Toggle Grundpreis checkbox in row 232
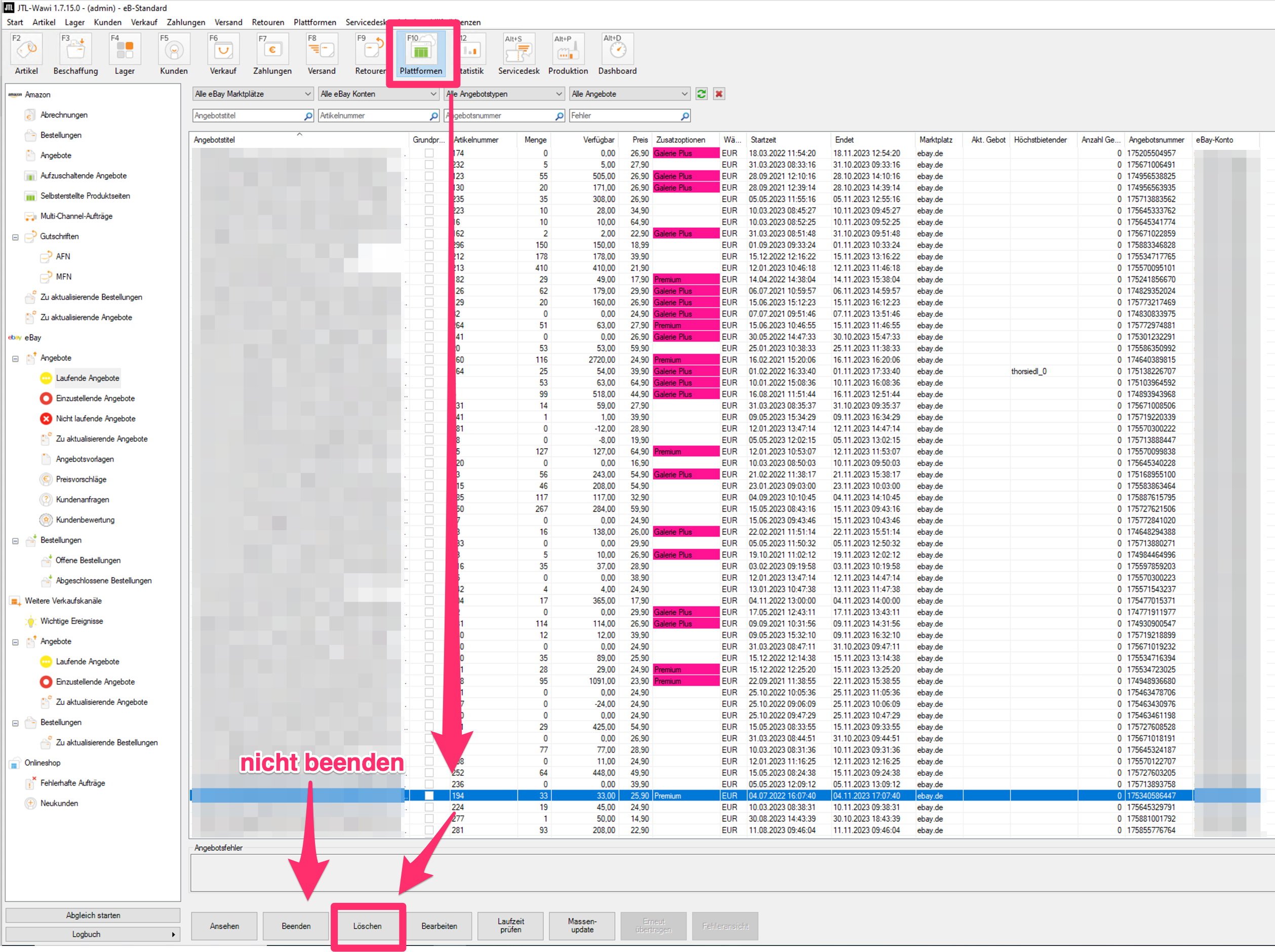 point(429,165)
